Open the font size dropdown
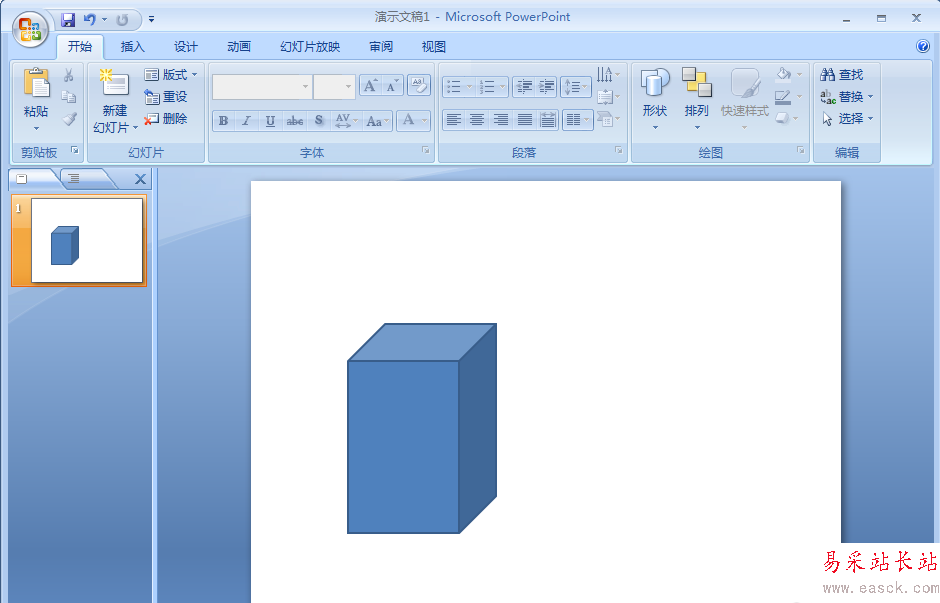940x603 pixels. (348, 87)
